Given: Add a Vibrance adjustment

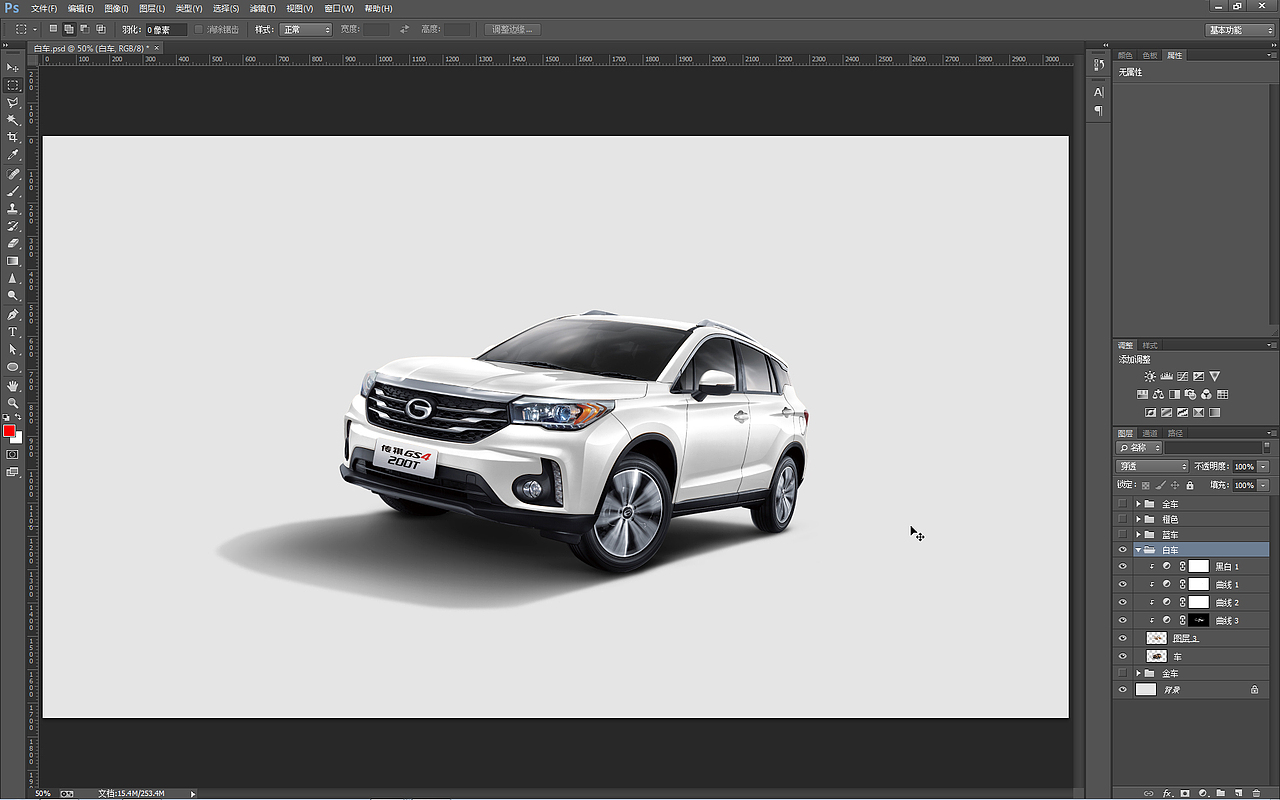Looking at the screenshot, I should (x=1214, y=376).
